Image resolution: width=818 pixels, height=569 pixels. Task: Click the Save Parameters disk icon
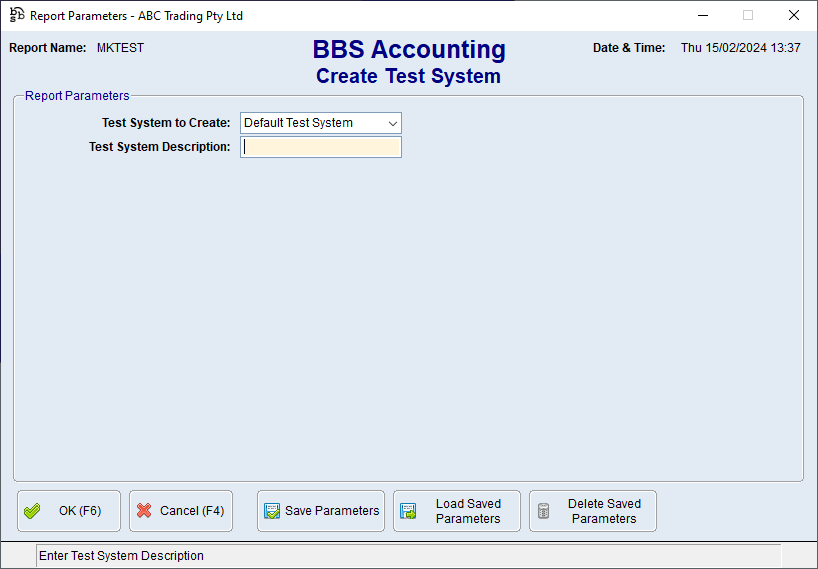(272, 511)
